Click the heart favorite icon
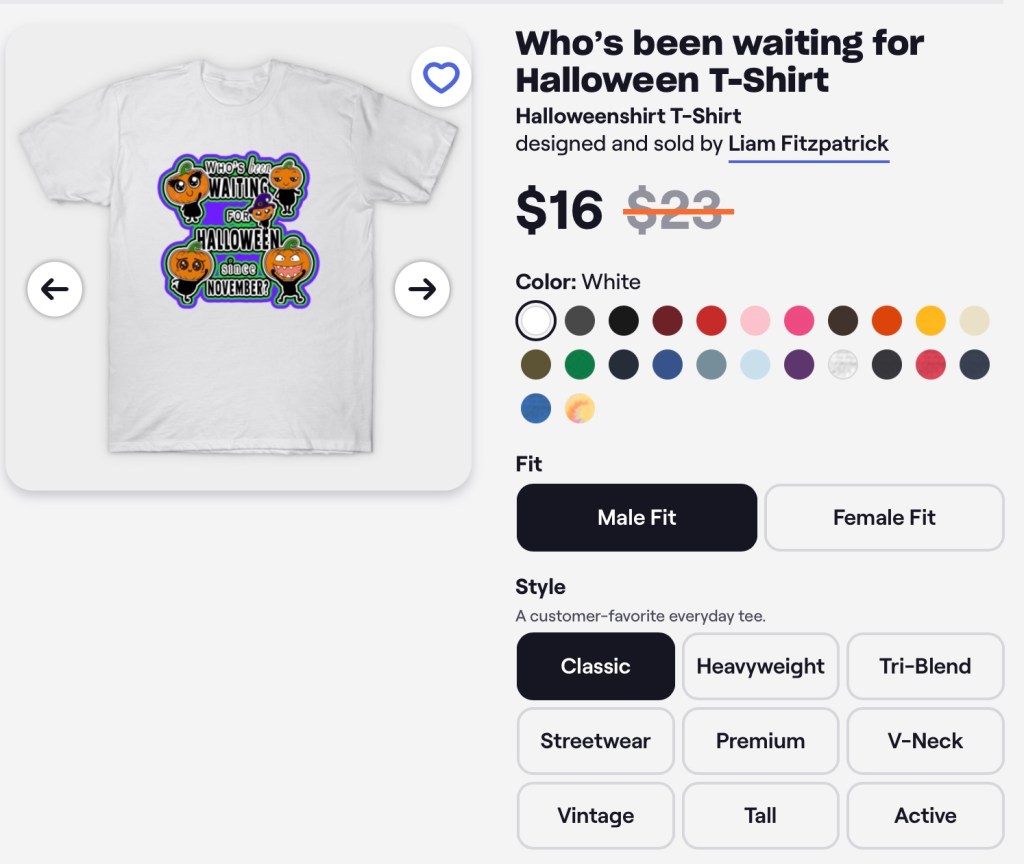 coord(441,77)
